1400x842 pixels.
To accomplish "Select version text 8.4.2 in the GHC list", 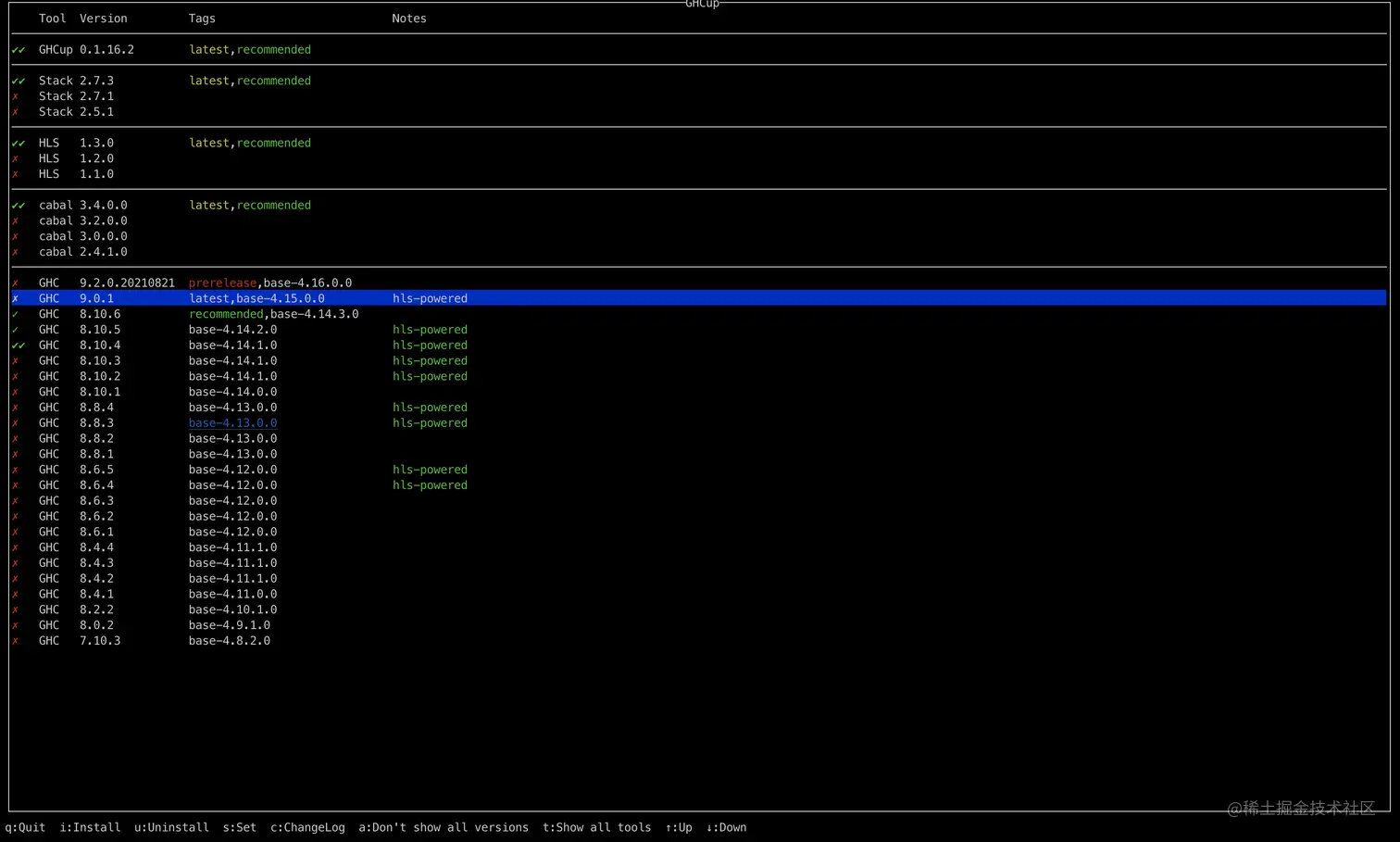I will 96,579.
